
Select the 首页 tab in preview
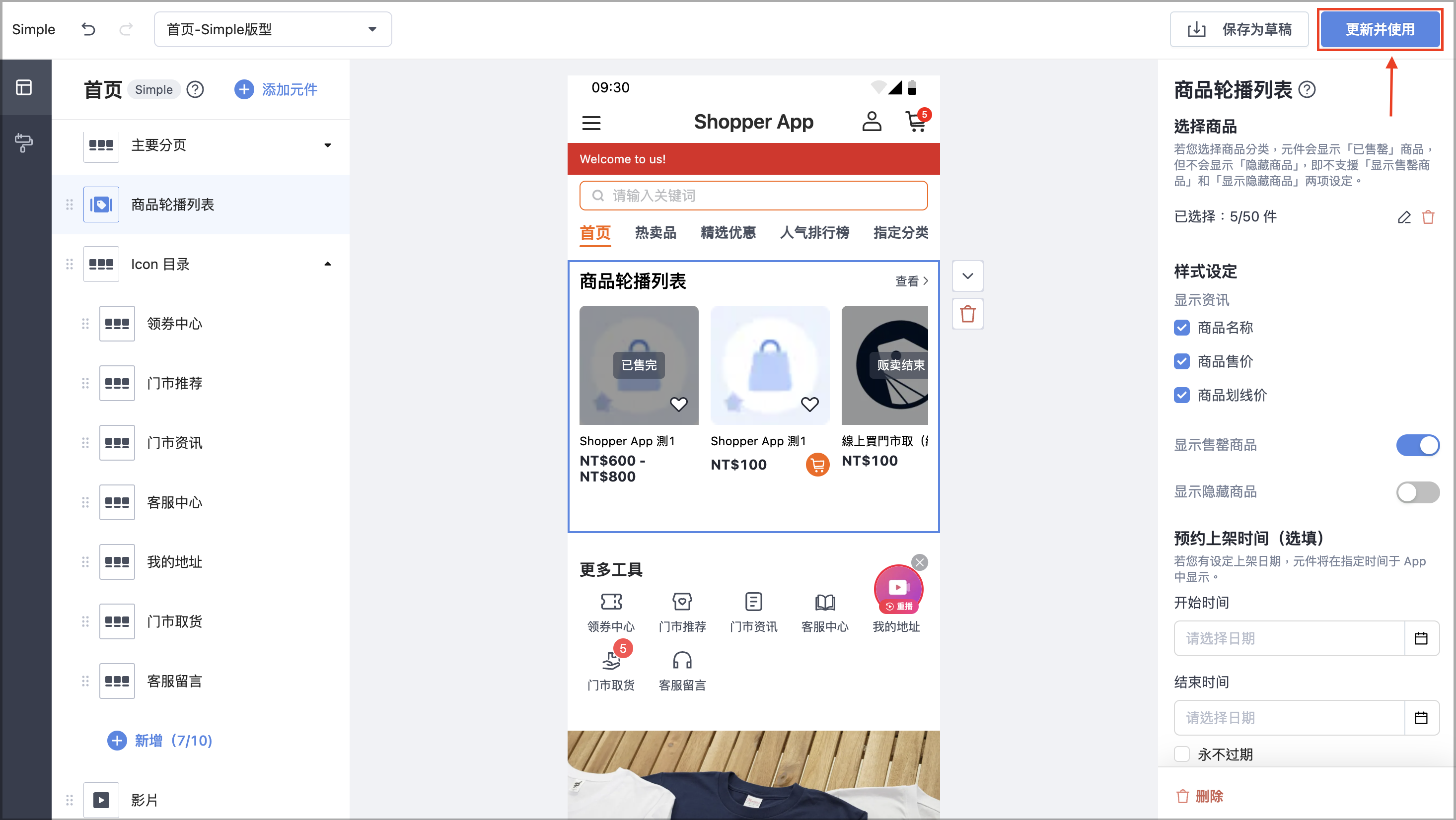(595, 232)
